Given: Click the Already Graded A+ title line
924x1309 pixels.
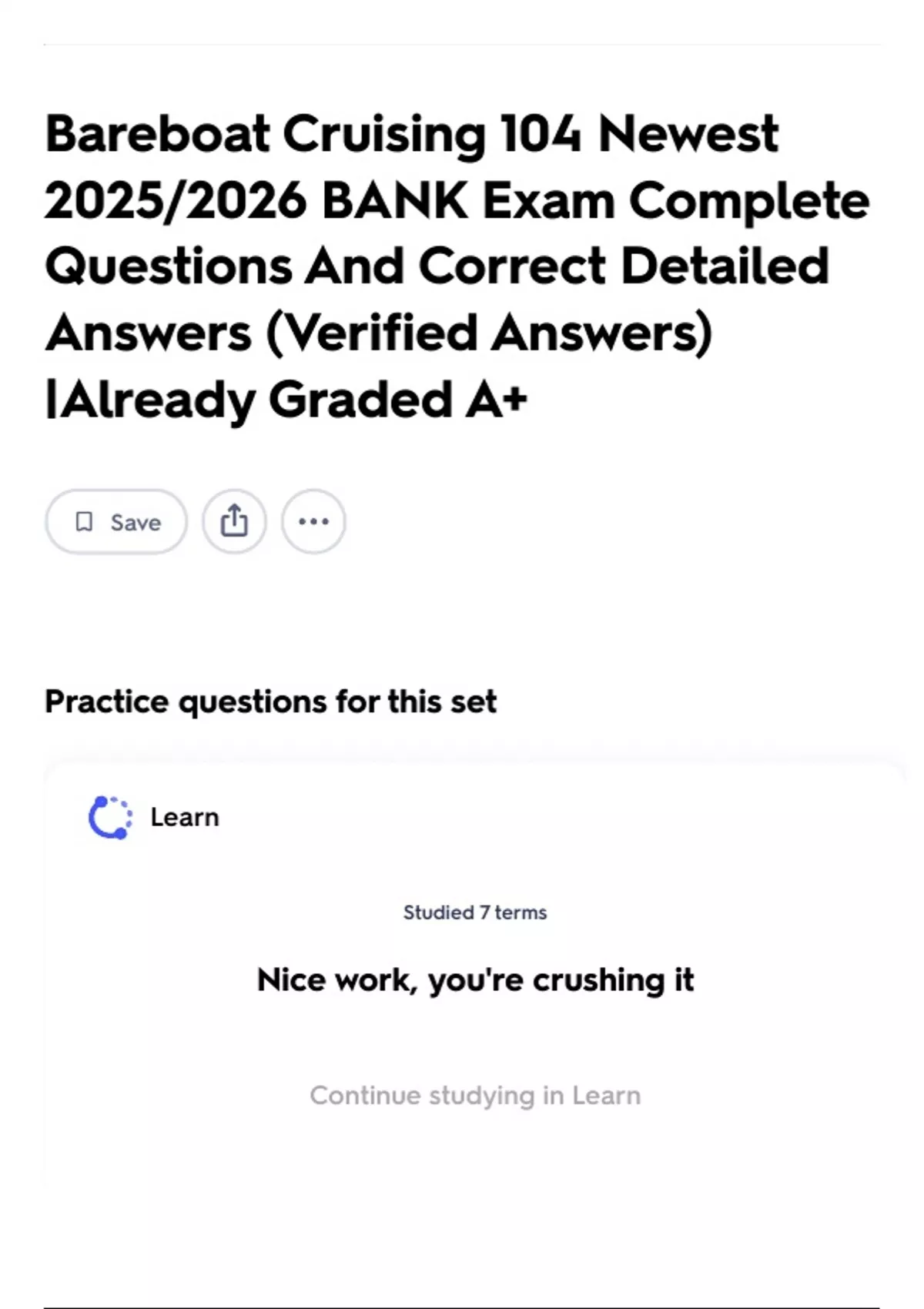Looking at the screenshot, I should point(286,400).
